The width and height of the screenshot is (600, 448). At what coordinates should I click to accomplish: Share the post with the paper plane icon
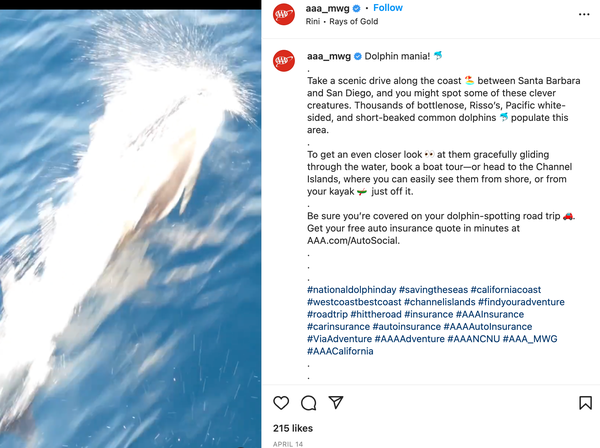[x=336, y=402]
